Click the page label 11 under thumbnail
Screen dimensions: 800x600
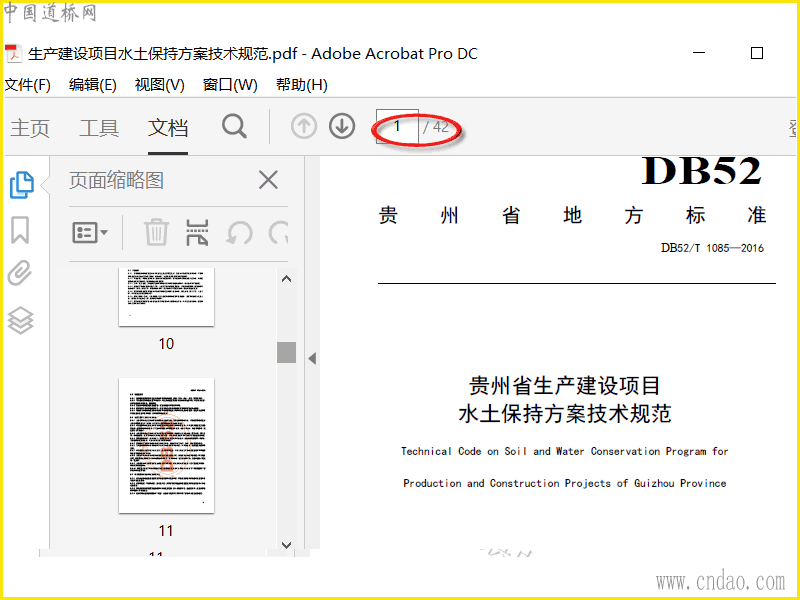pos(166,531)
